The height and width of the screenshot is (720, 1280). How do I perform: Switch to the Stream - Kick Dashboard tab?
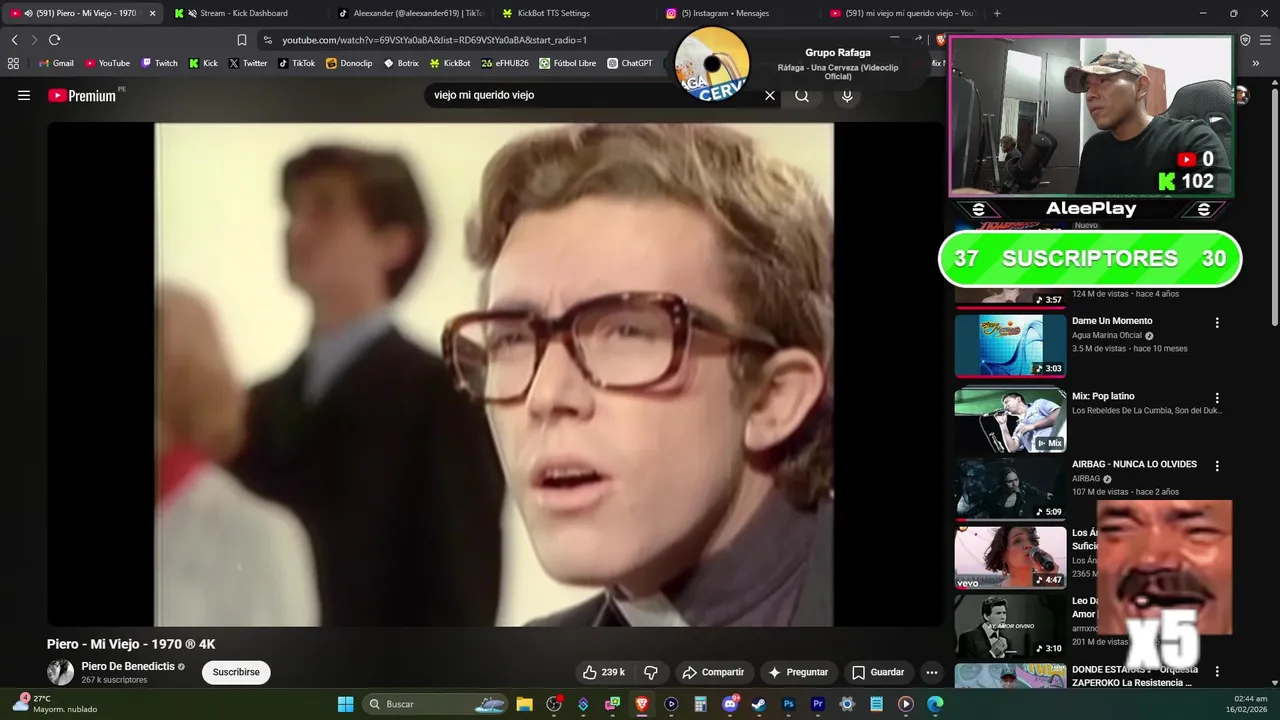[x=243, y=13]
